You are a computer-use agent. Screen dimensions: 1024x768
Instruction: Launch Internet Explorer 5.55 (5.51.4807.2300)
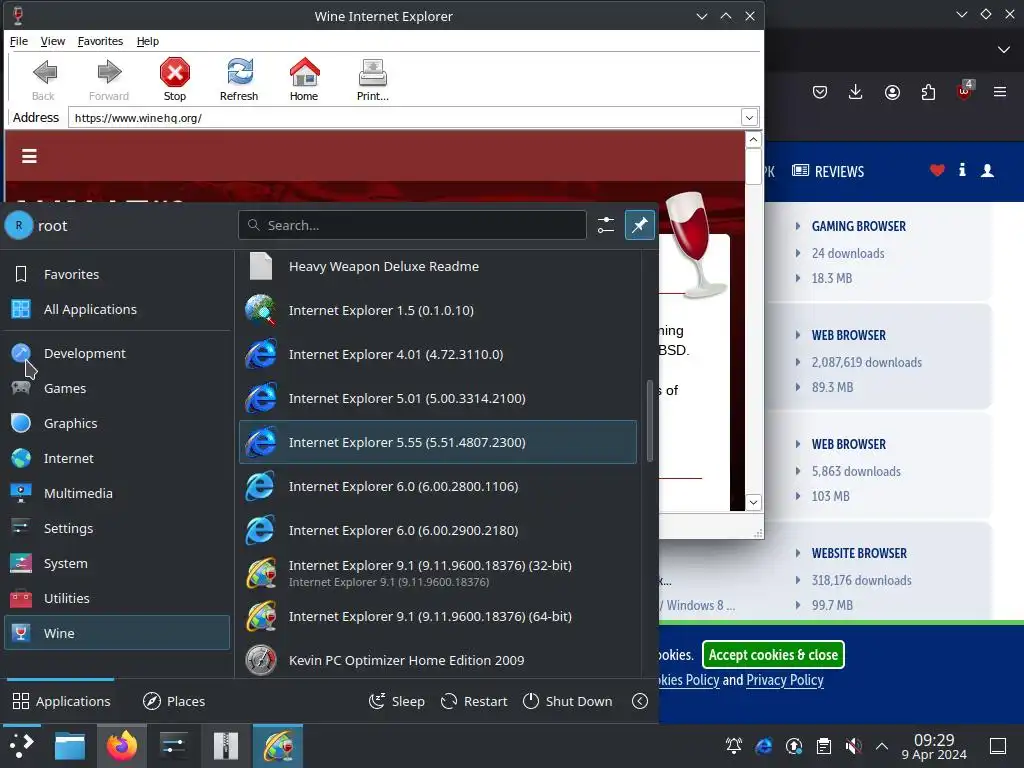pos(438,442)
